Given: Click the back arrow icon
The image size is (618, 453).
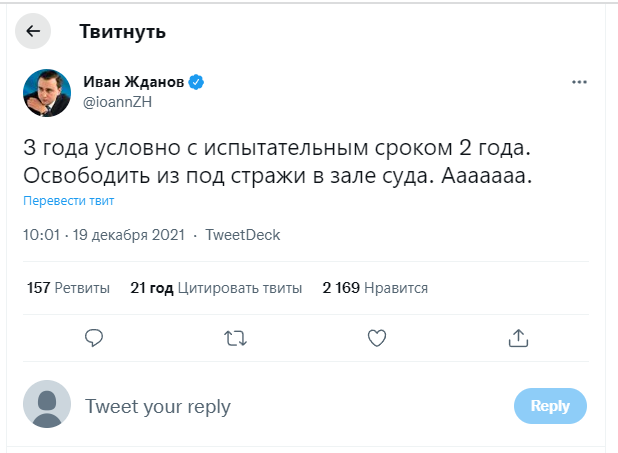Looking at the screenshot, I should pyautogui.click(x=33, y=32).
